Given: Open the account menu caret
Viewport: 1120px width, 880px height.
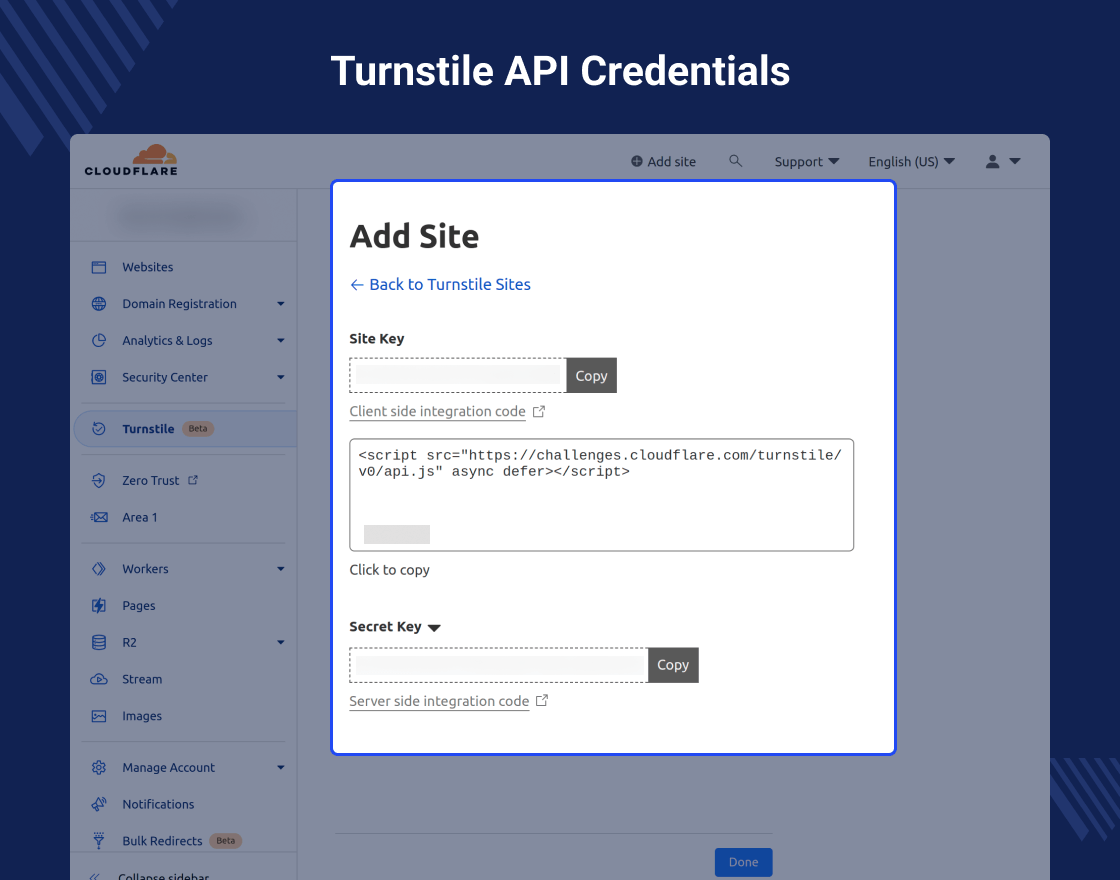Looking at the screenshot, I should click(1014, 161).
